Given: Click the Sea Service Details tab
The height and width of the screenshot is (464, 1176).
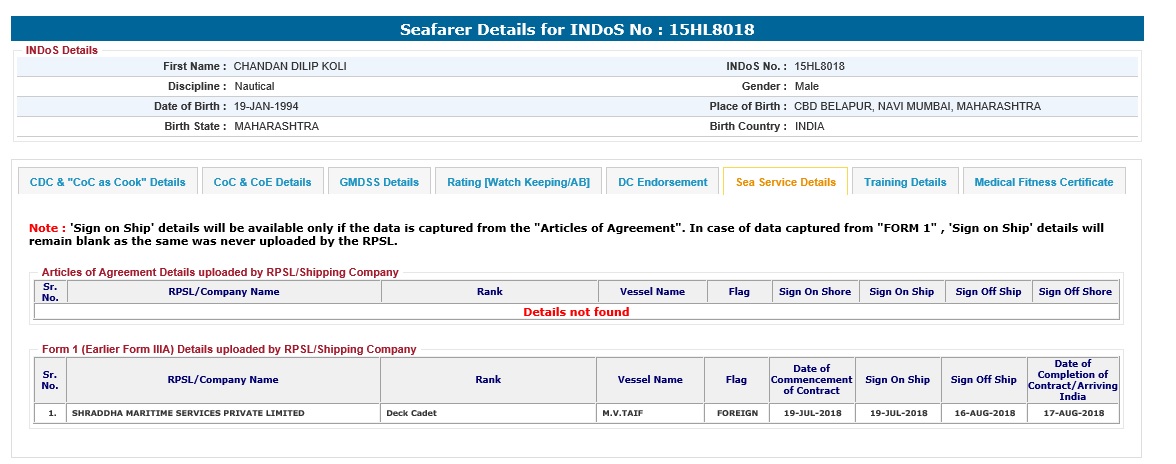Looking at the screenshot, I should click(785, 182).
